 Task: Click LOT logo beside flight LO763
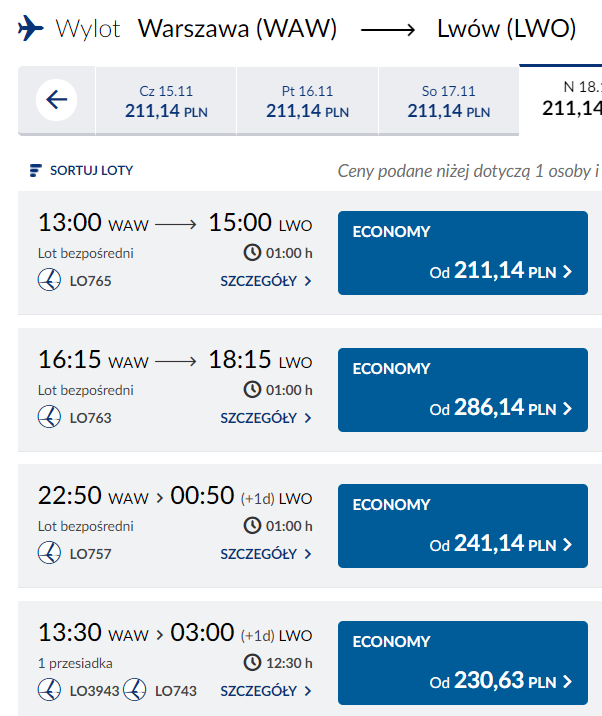[x=49, y=417]
